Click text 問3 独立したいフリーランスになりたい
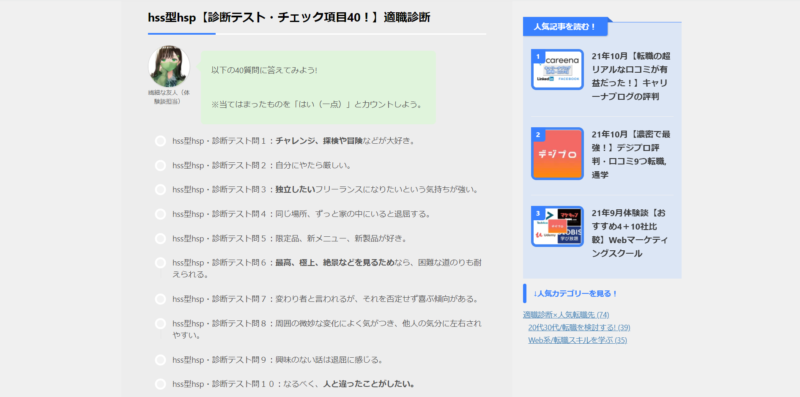Image resolution: width=800 pixels, height=397 pixels. [326, 190]
